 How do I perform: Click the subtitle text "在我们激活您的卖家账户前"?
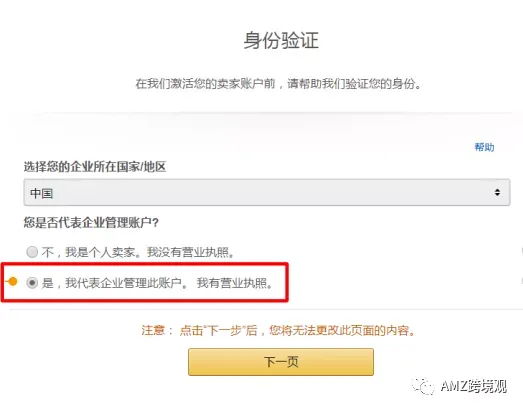point(205,84)
